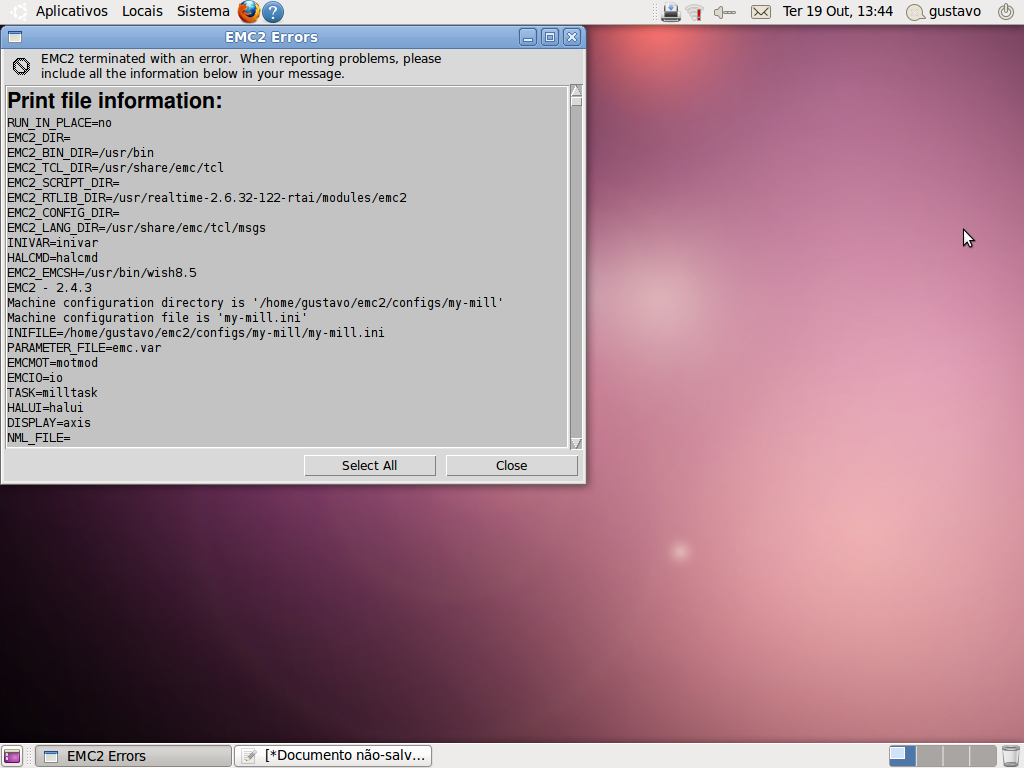1024x768 pixels.
Task: Click the 'EMC2 terminated with an error' message
Action: 241,66
